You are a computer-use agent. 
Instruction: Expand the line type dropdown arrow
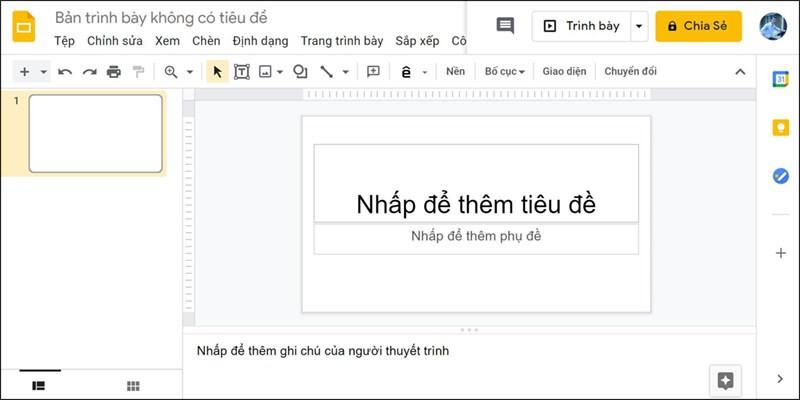pyautogui.click(x=345, y=72)
